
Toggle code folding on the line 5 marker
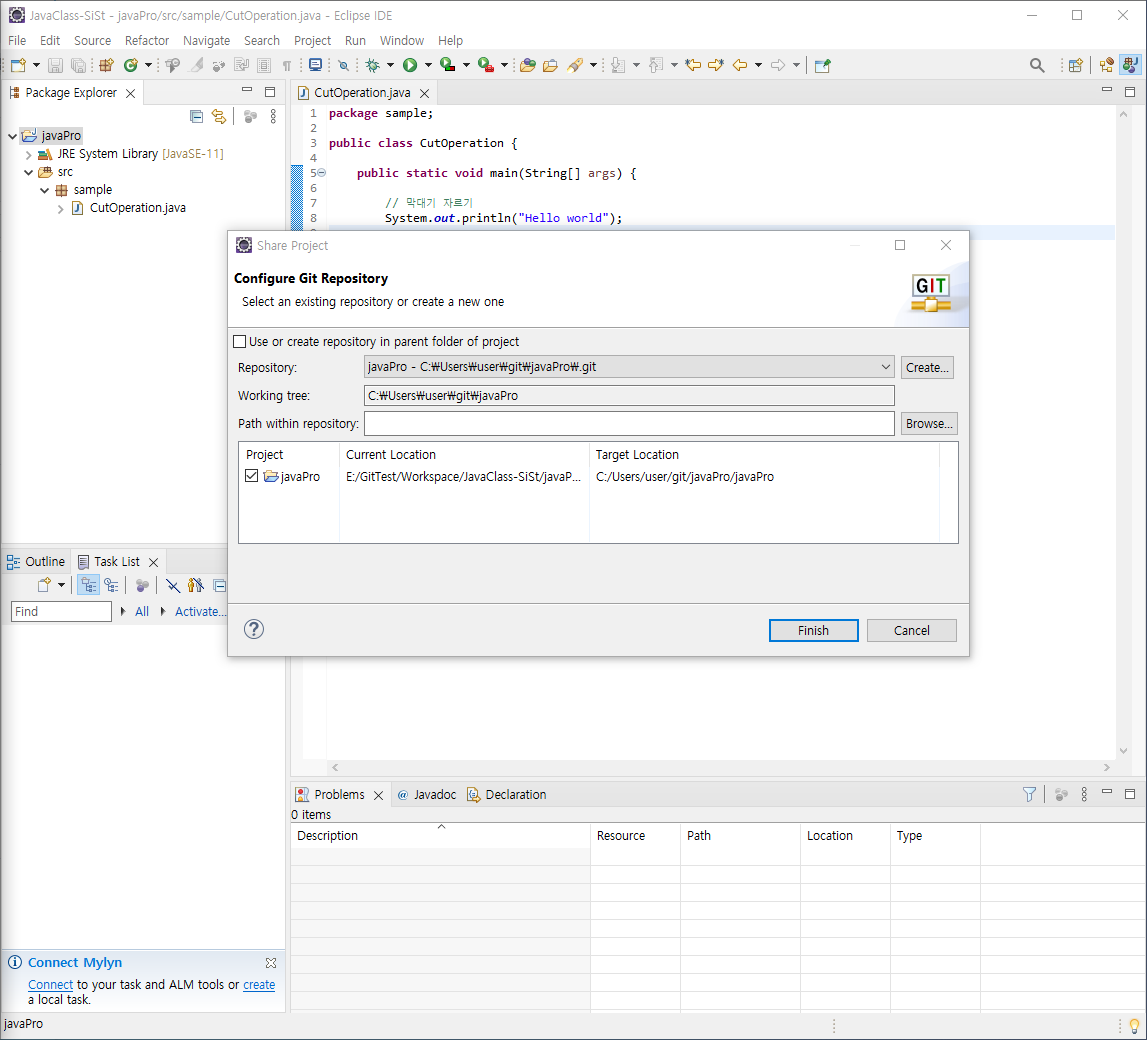coord(322,173)
